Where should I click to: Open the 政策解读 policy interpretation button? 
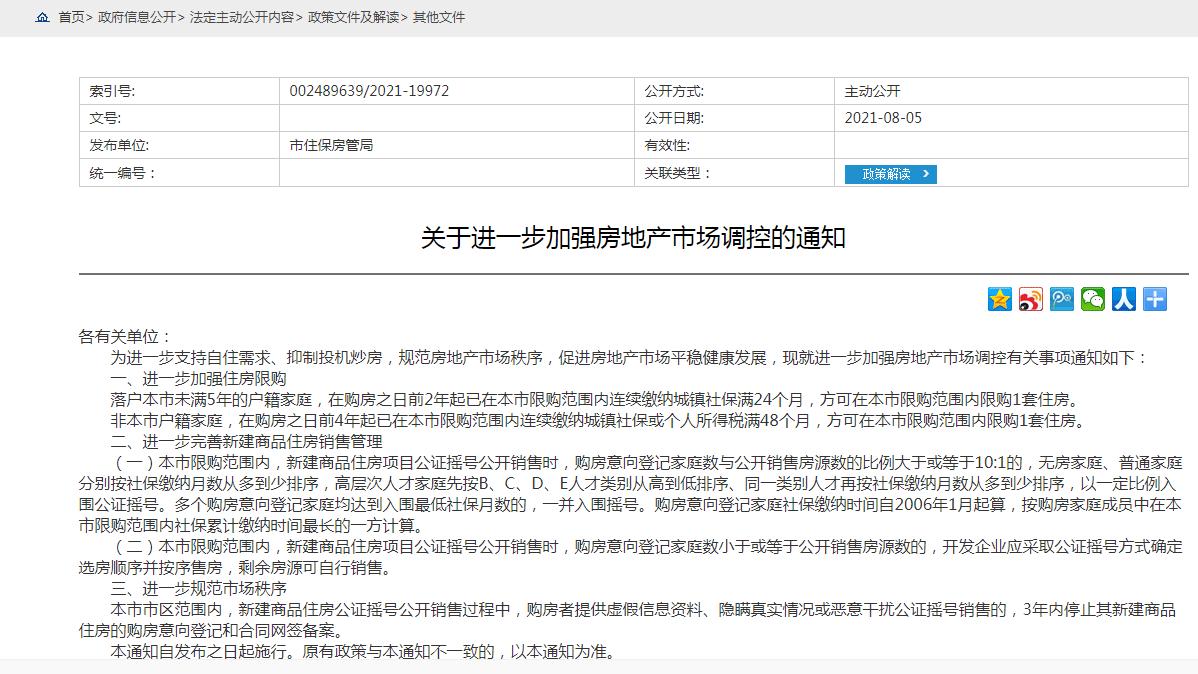point(889,173)
